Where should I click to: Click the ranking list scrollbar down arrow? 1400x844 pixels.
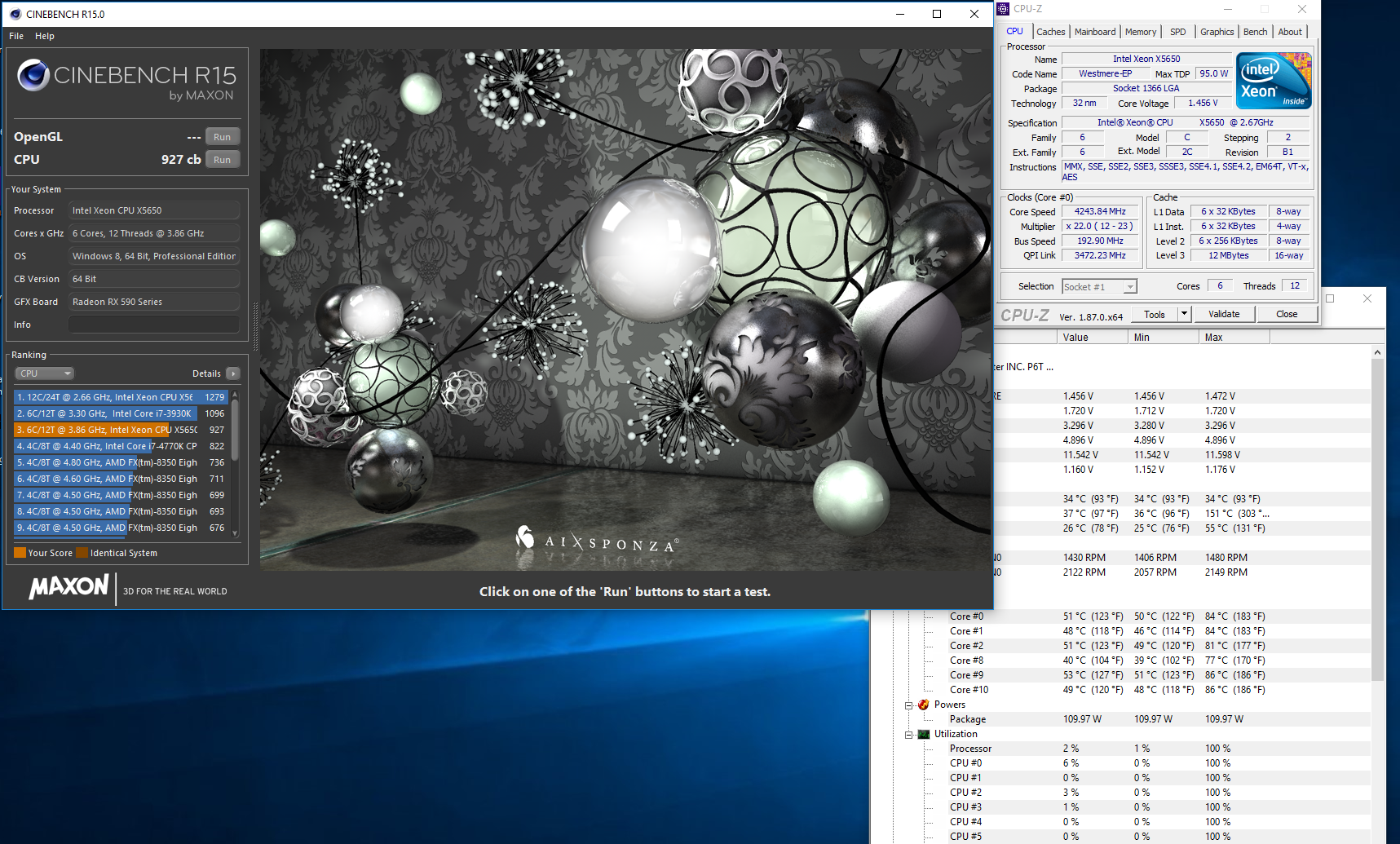pos(235,533)
